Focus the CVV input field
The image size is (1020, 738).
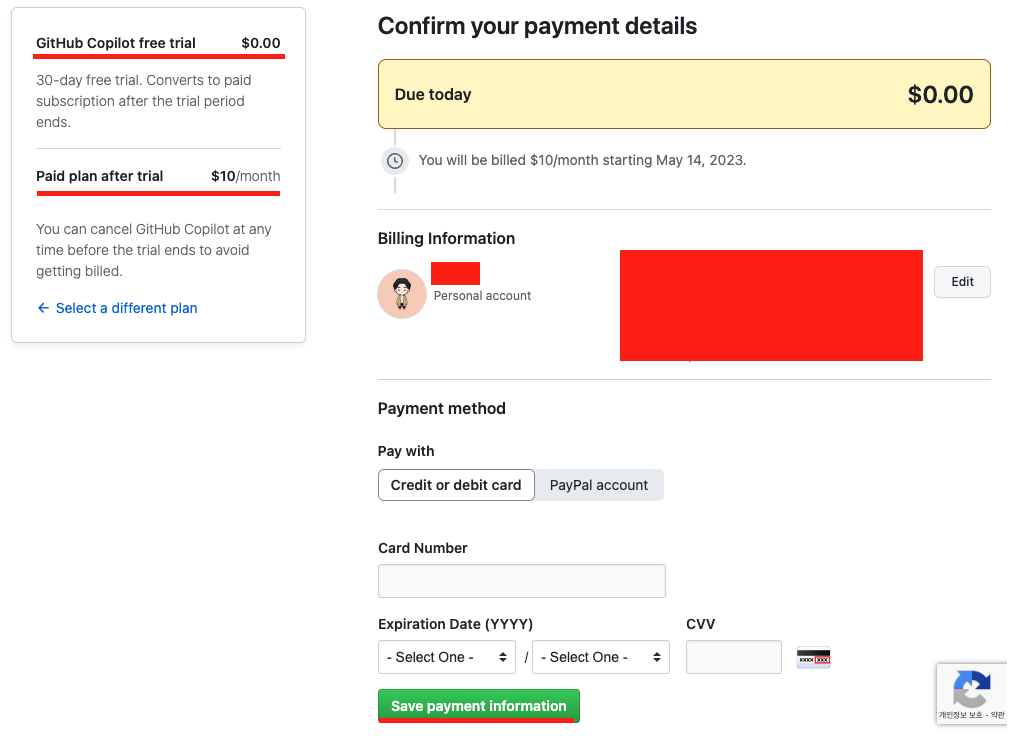(x=734, y=657)
